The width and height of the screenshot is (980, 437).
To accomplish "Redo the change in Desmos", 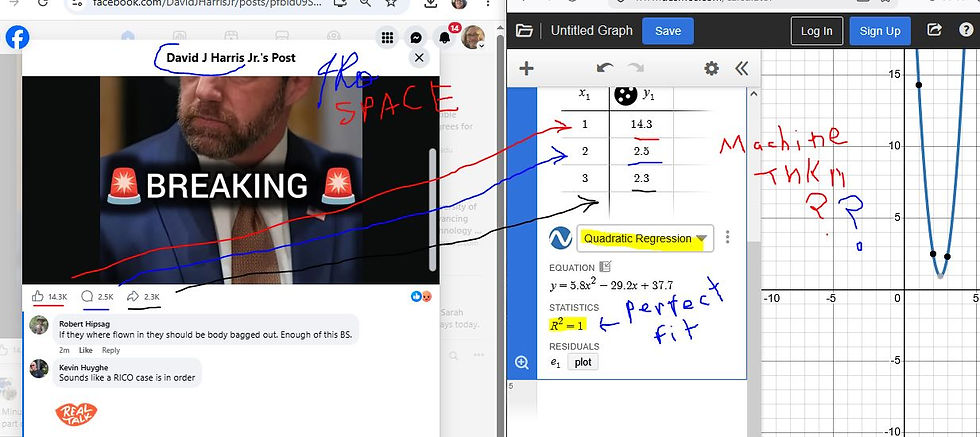I will [636, 68].
